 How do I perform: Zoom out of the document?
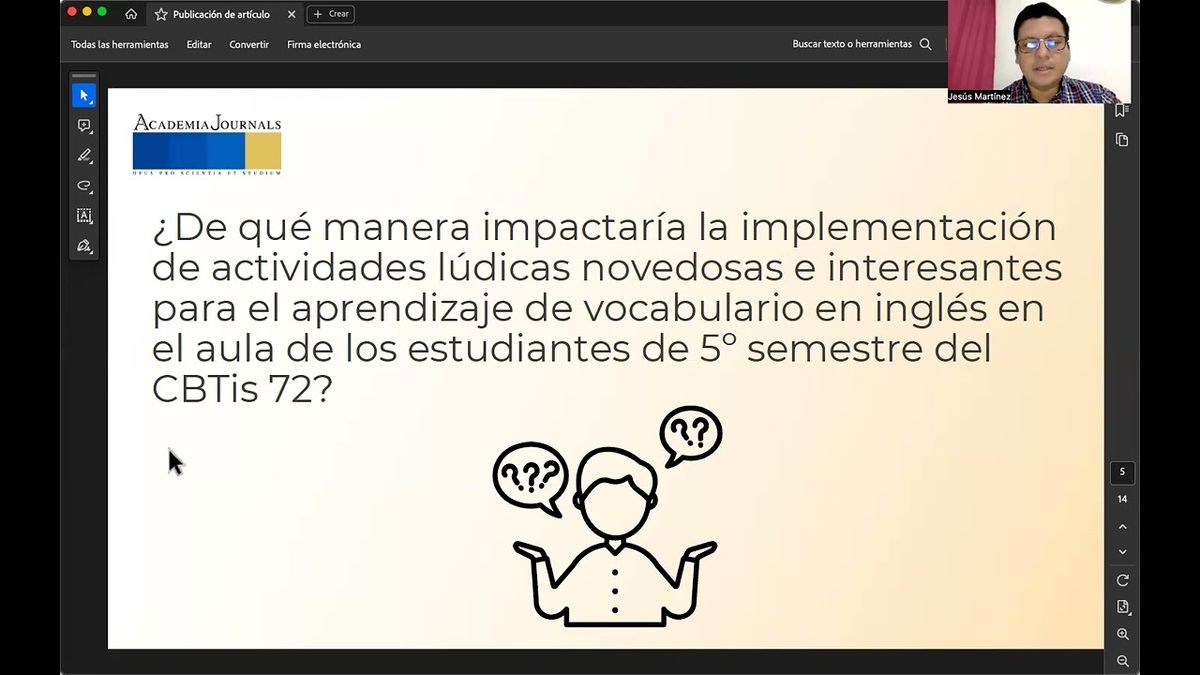pyautogui.click(x=1122, y=661)
